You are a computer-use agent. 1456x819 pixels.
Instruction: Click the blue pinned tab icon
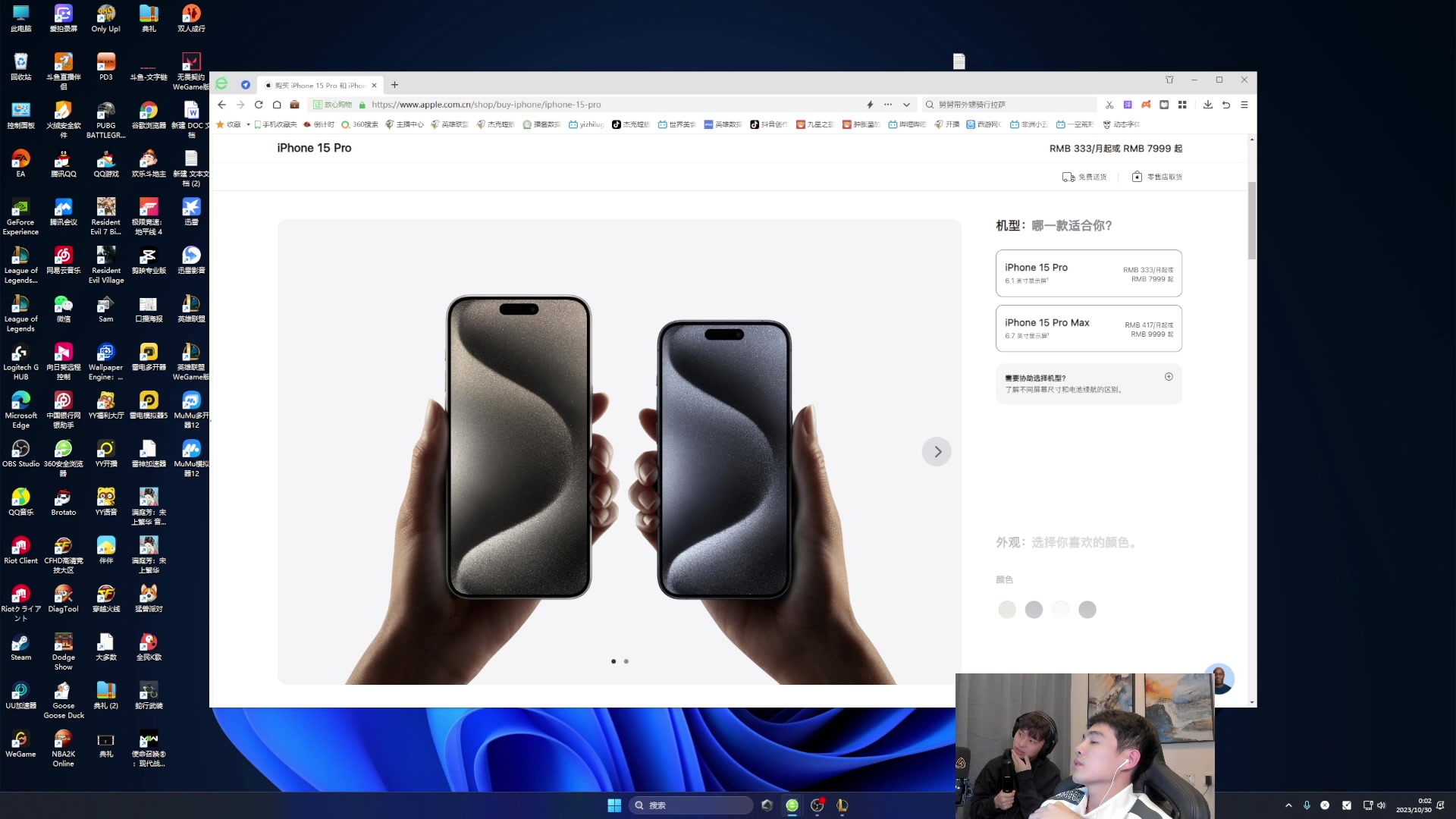245,85
